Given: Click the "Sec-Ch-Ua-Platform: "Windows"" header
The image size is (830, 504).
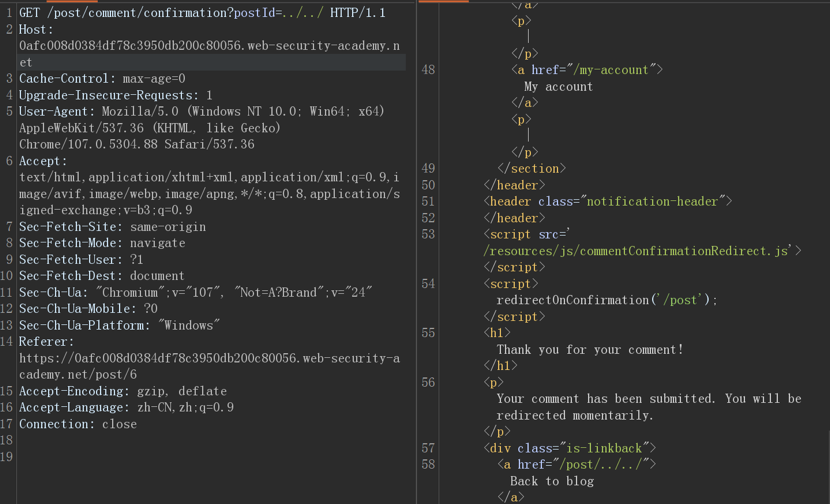Looking at the screenshot, I should pos(120,325).
